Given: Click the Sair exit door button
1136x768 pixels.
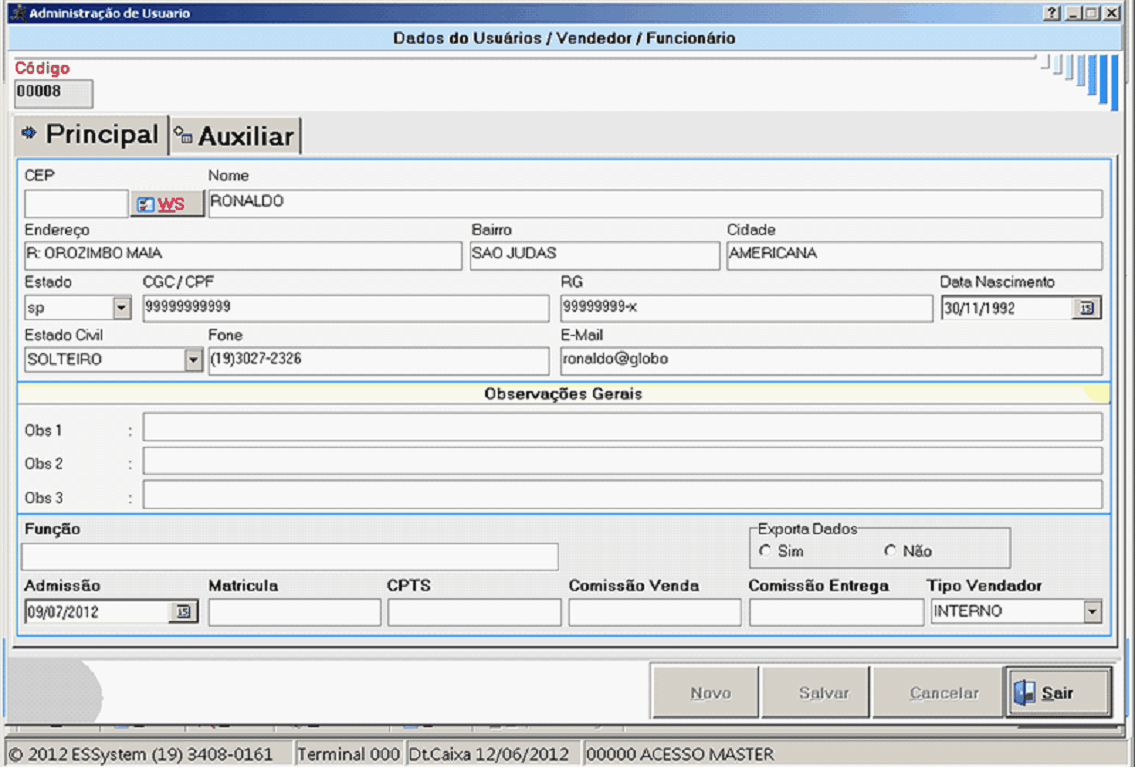Looking at the screenshot, I should 1057,693.
